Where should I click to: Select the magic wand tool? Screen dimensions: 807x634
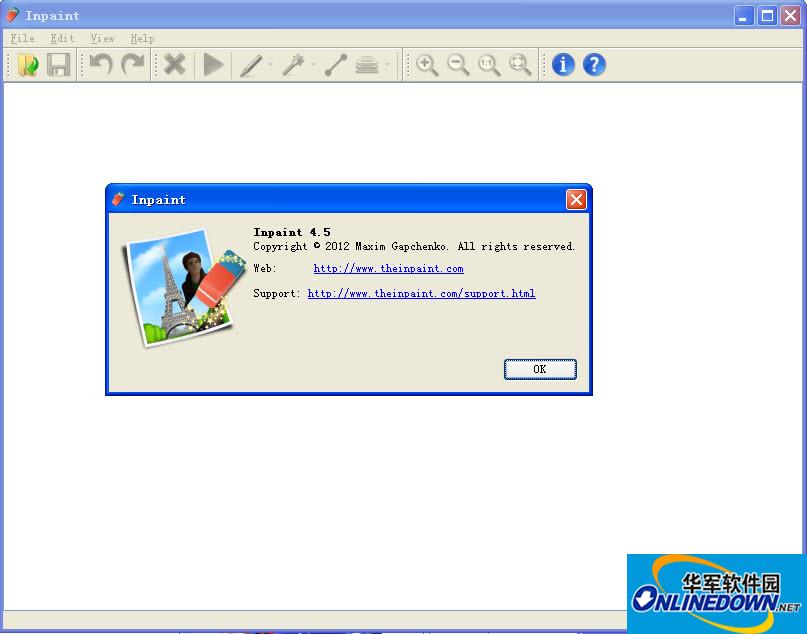coord(293,65)
